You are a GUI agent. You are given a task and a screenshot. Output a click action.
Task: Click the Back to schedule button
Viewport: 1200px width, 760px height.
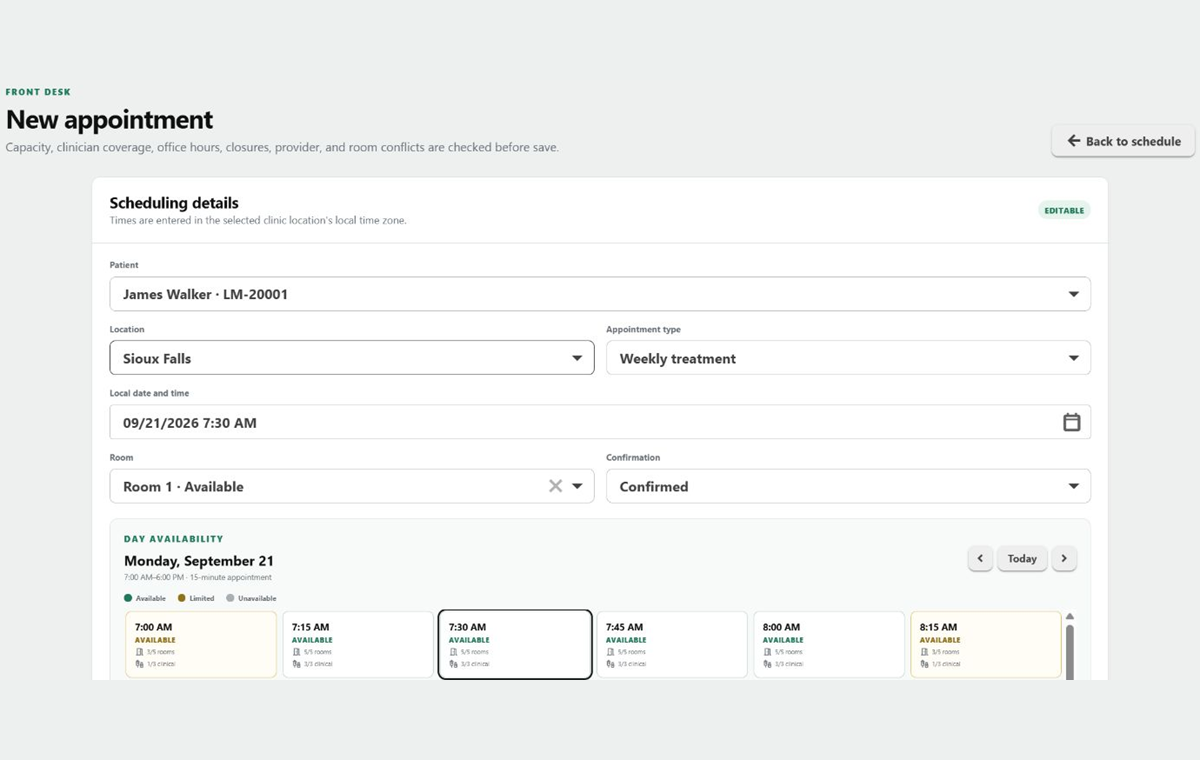(1123, 141)
